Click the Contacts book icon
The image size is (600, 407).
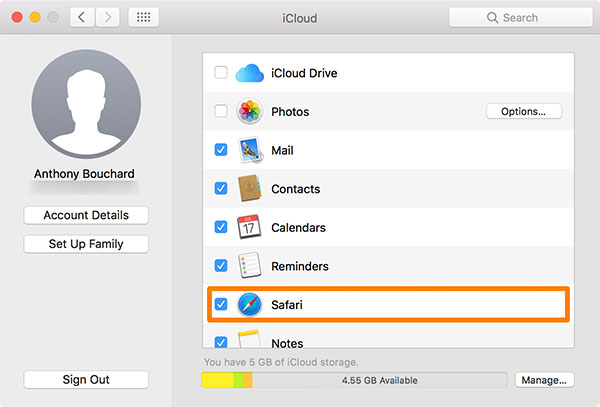pos(249,189)
